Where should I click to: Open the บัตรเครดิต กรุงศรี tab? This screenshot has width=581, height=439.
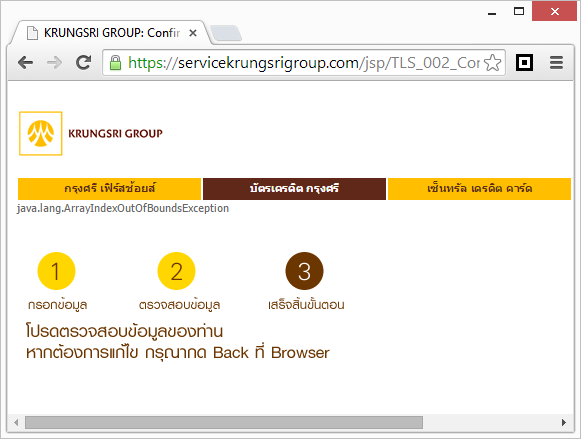[x=294, y=189]
